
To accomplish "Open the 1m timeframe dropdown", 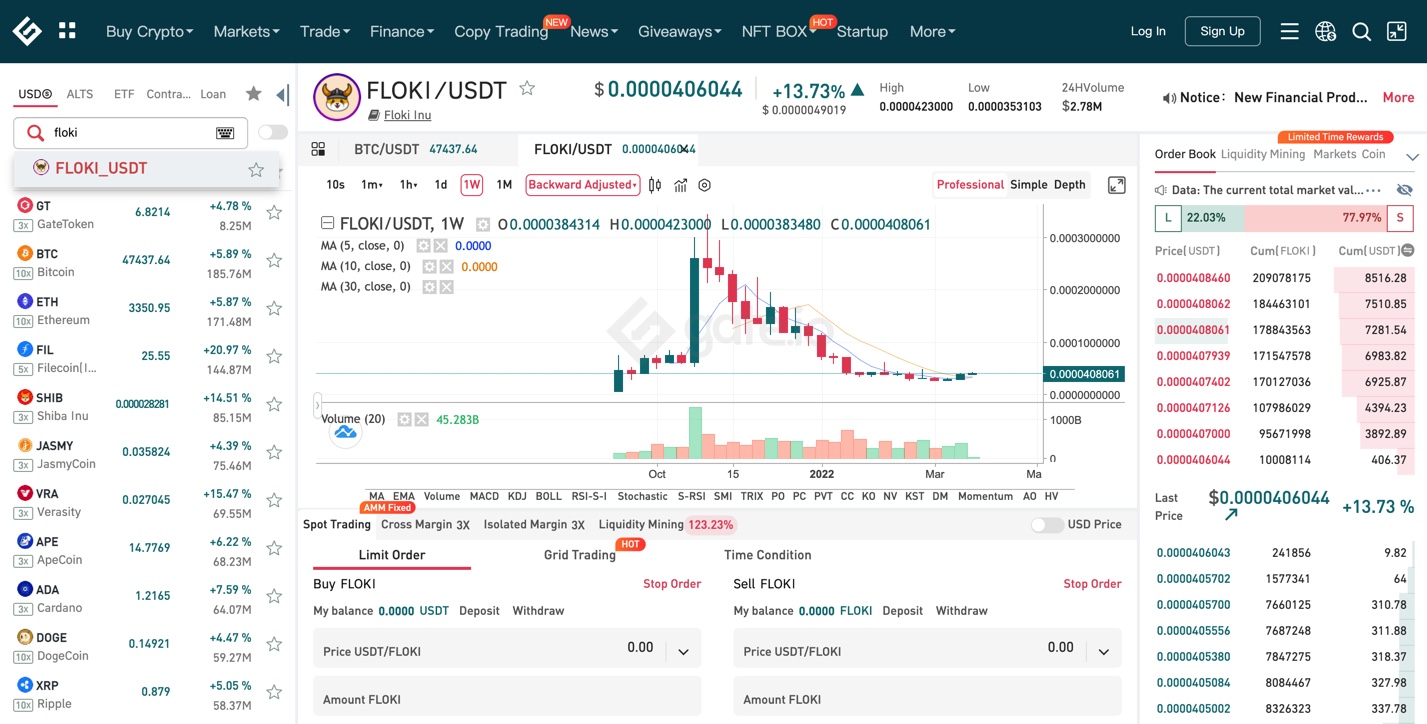I will point(372,185).
